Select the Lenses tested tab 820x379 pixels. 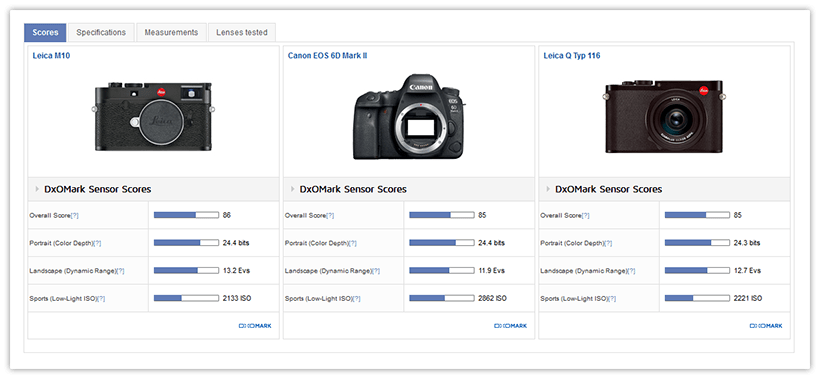click(x=242, y=32)
